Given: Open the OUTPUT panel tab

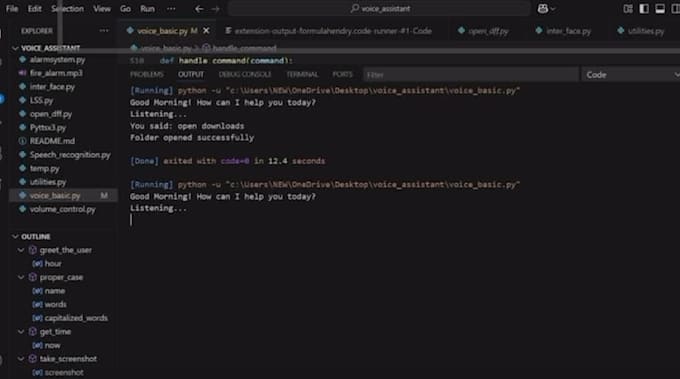Looking at the screenshot, I should click(191, 75).
